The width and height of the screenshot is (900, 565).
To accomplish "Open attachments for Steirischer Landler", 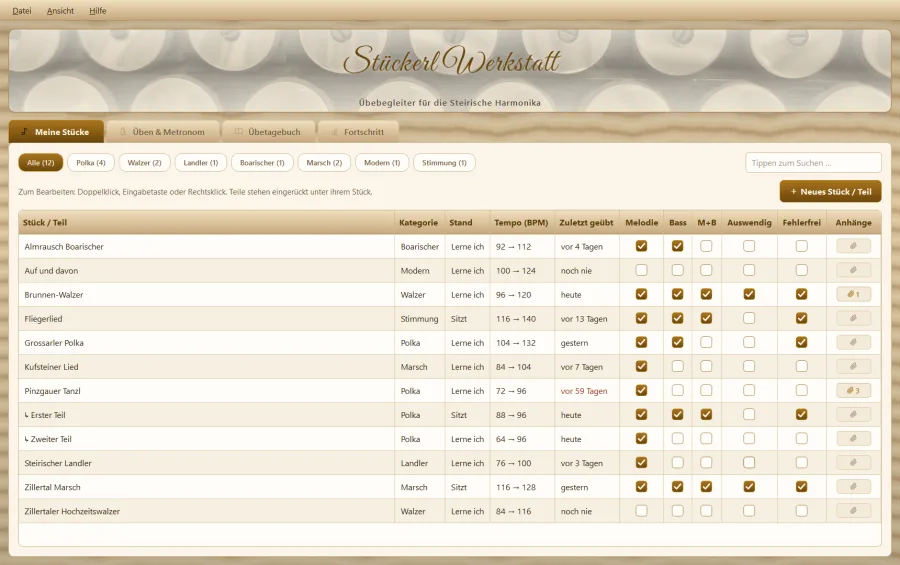I will click(x=854, y=463).
